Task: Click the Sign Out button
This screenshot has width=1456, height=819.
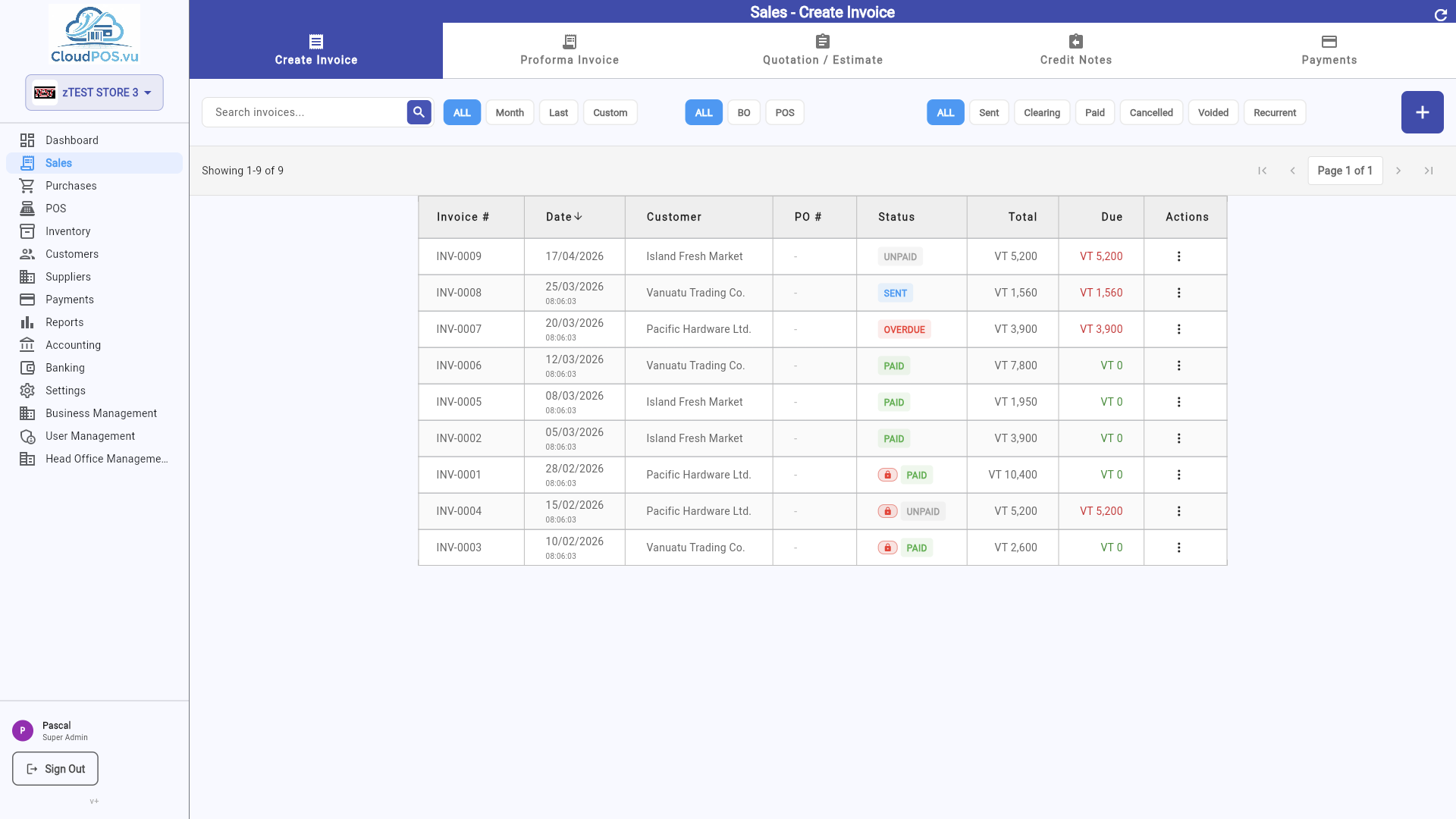Action: [55, 769]
